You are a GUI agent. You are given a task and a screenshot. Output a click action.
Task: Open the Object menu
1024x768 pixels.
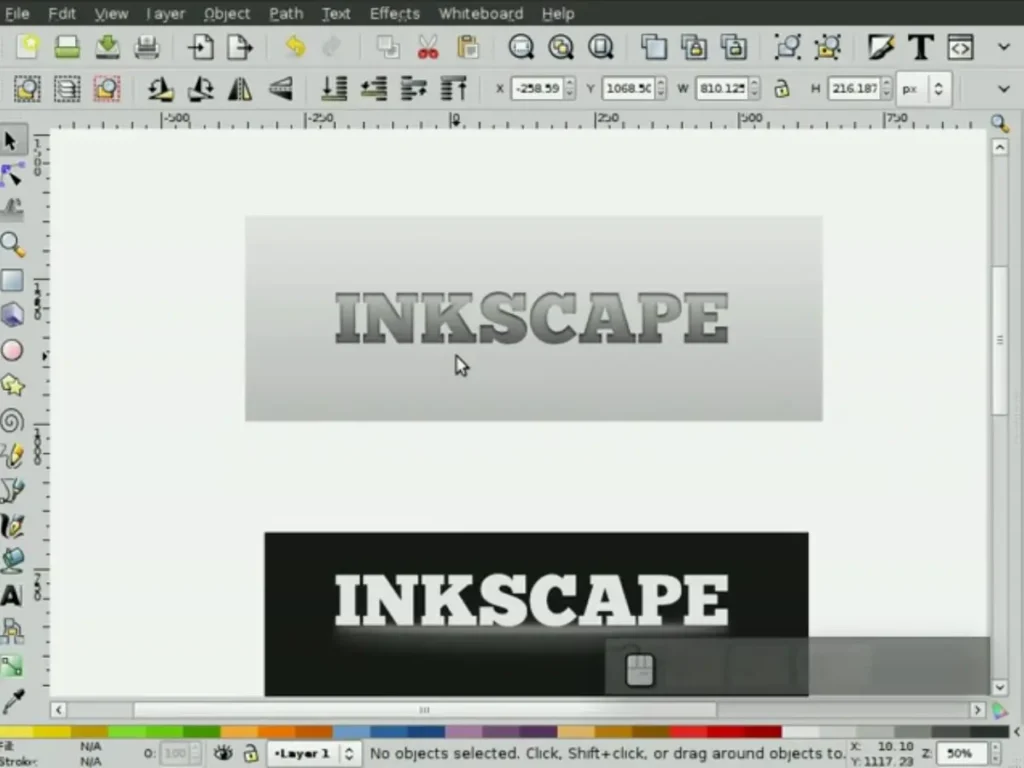point(227,13)
